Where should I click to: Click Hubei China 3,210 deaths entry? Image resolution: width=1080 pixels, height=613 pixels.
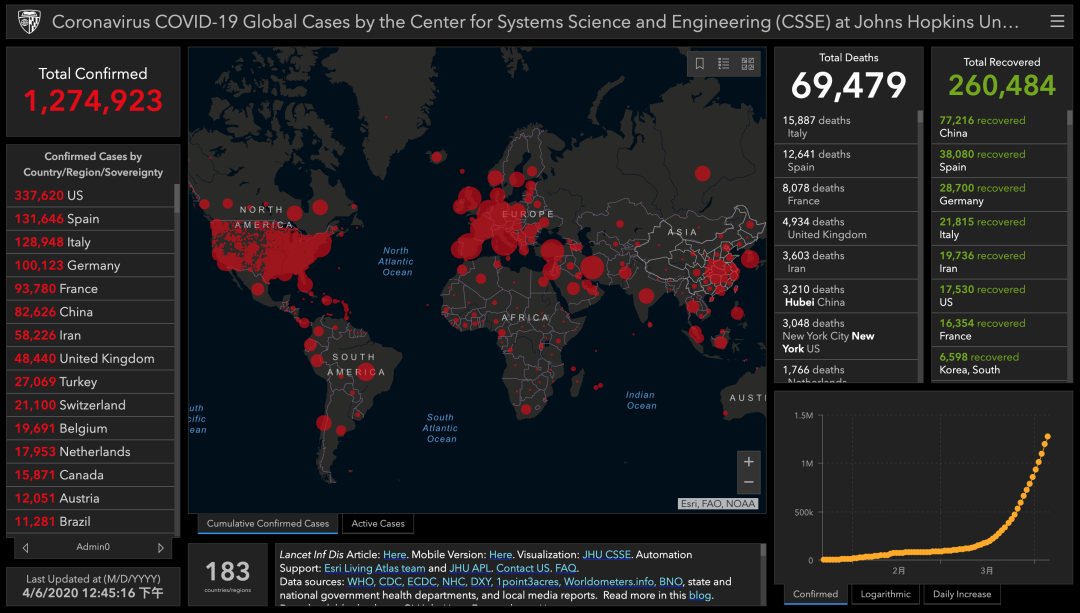[x=846, y=295]
